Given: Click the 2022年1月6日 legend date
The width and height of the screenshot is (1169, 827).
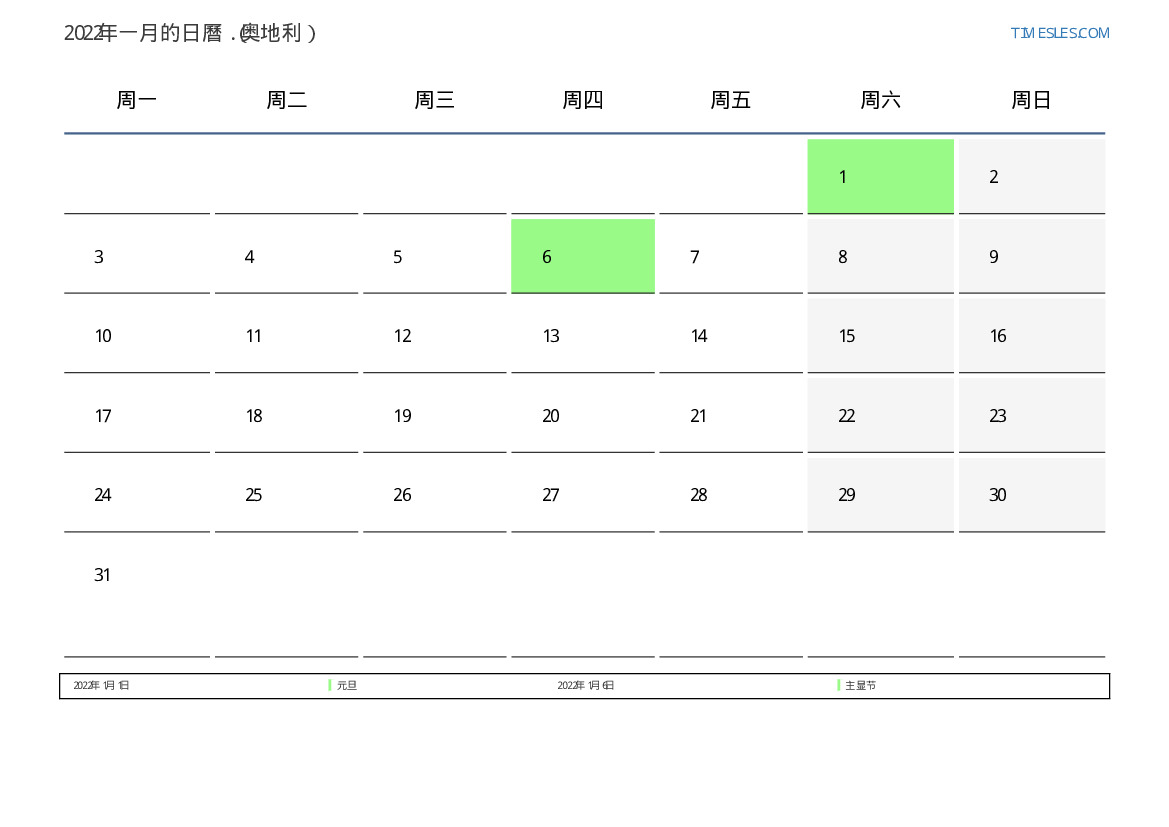Looking at the screenshot, I should (586, 686).
